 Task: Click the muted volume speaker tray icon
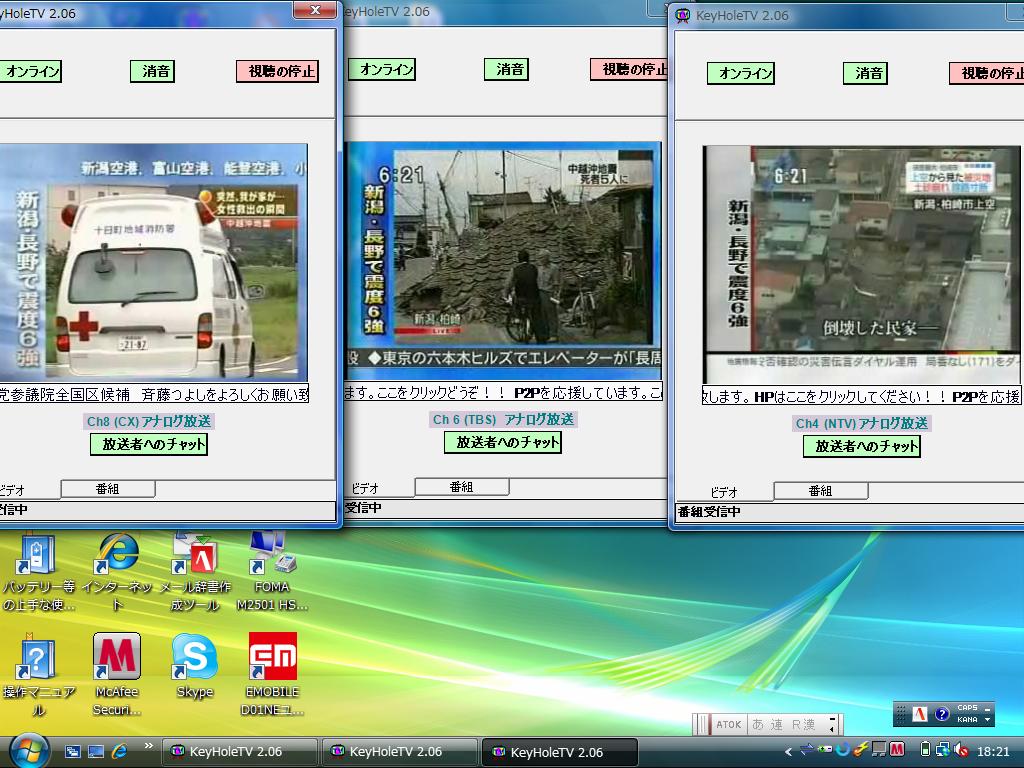(961, 750)
